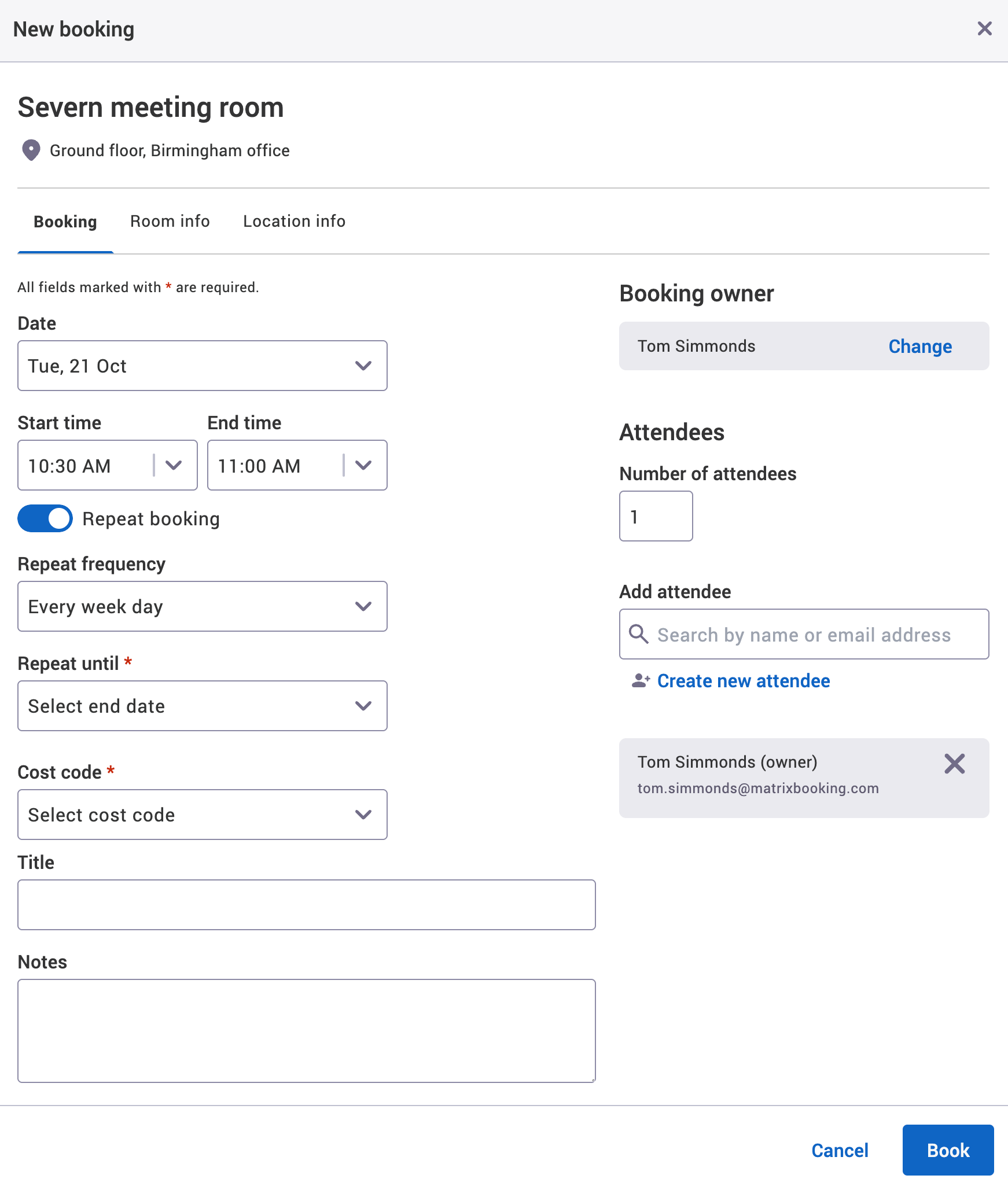Click the Number of attendees field

(656, 516)
